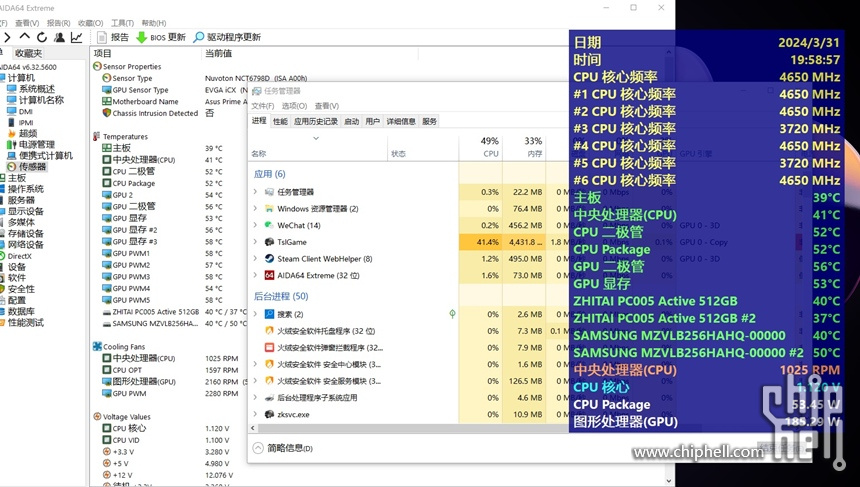
Task: Select 存储设备 in the tree
Action: (x=25, y=234)
